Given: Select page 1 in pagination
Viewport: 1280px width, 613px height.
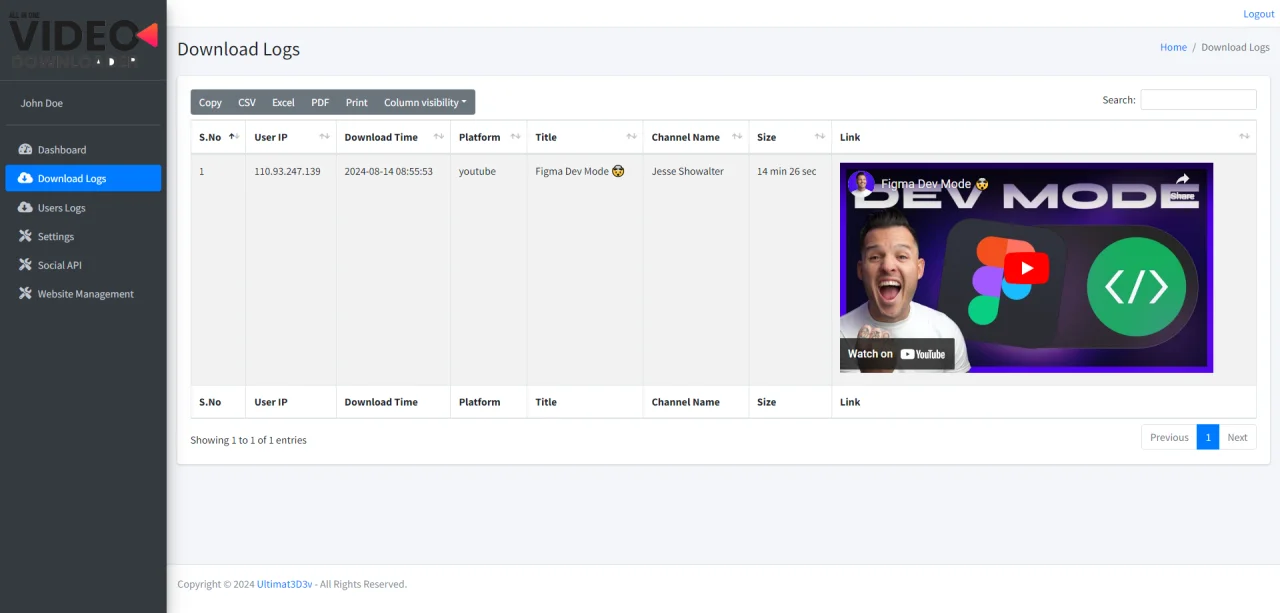Looking at the screenshot, I should coord(1208,437).
